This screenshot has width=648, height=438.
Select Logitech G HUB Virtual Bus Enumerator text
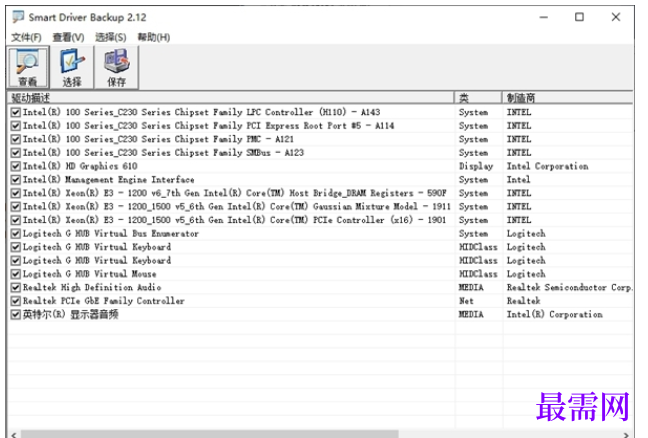[111, 233]
